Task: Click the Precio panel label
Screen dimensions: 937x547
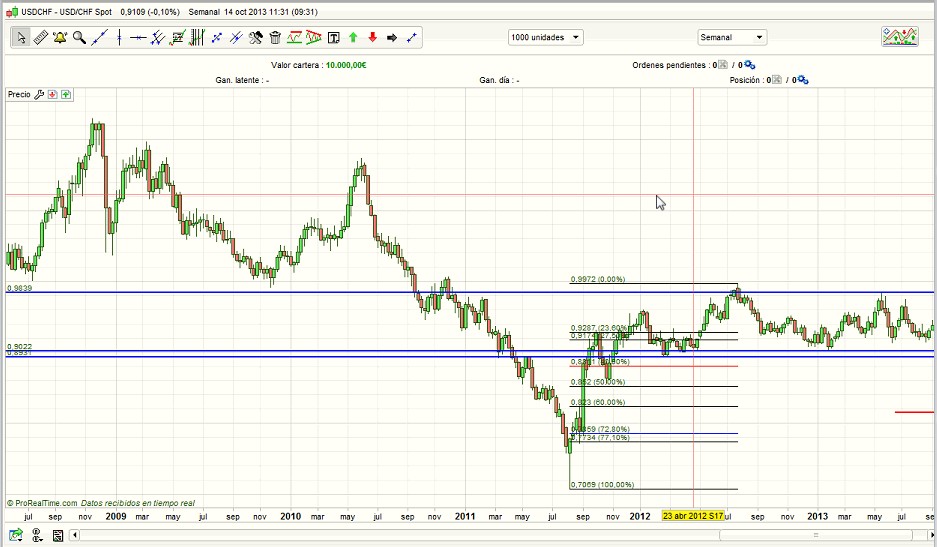Action: pos(19,94)
